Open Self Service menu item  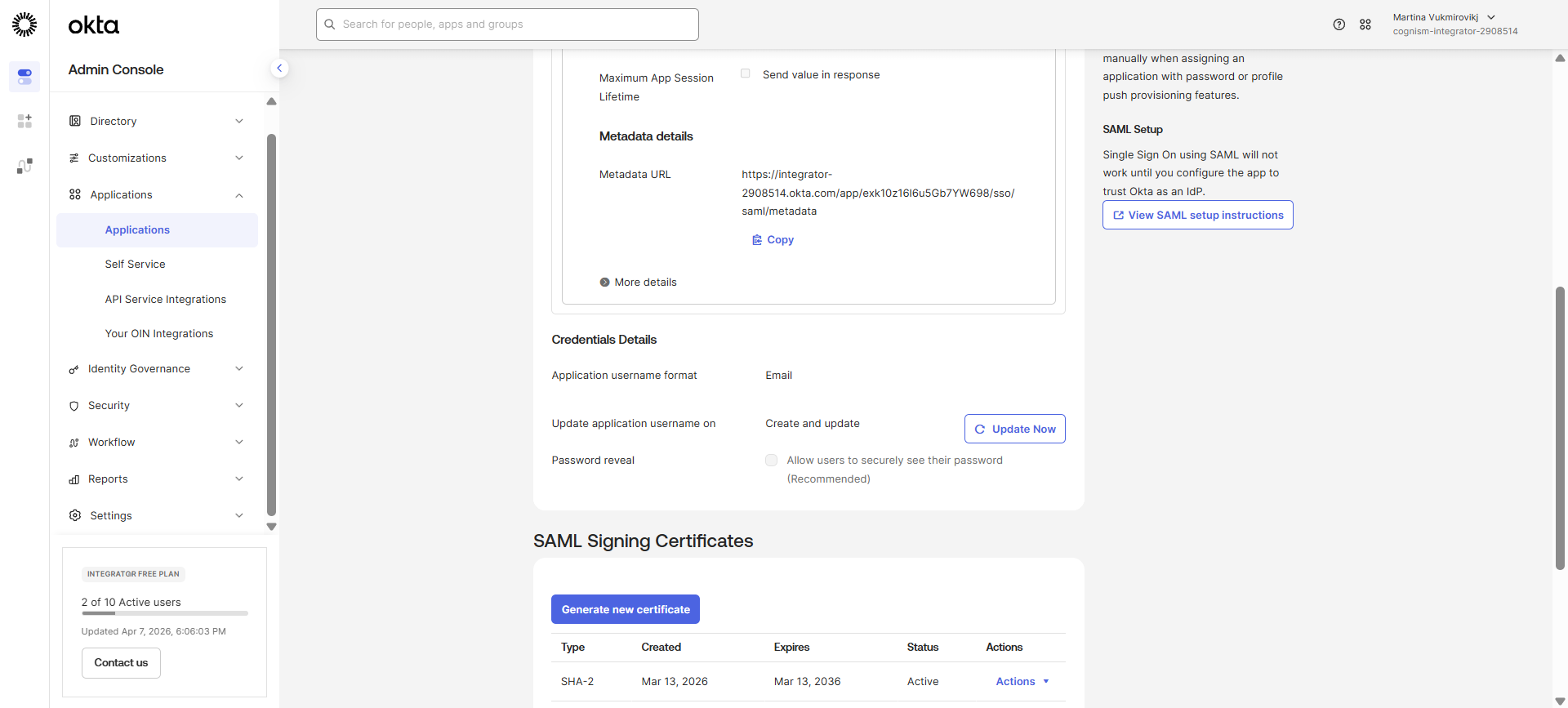(135, 265)
